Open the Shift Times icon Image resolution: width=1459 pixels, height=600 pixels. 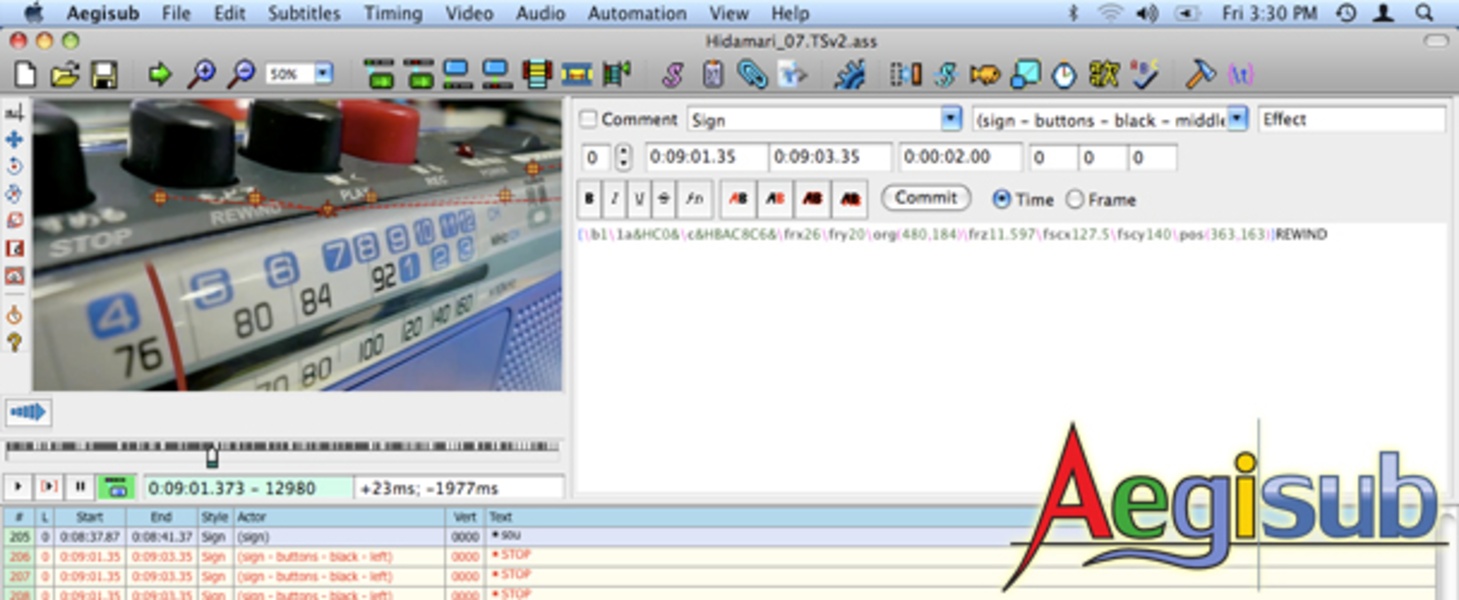(x=906, y=74)
